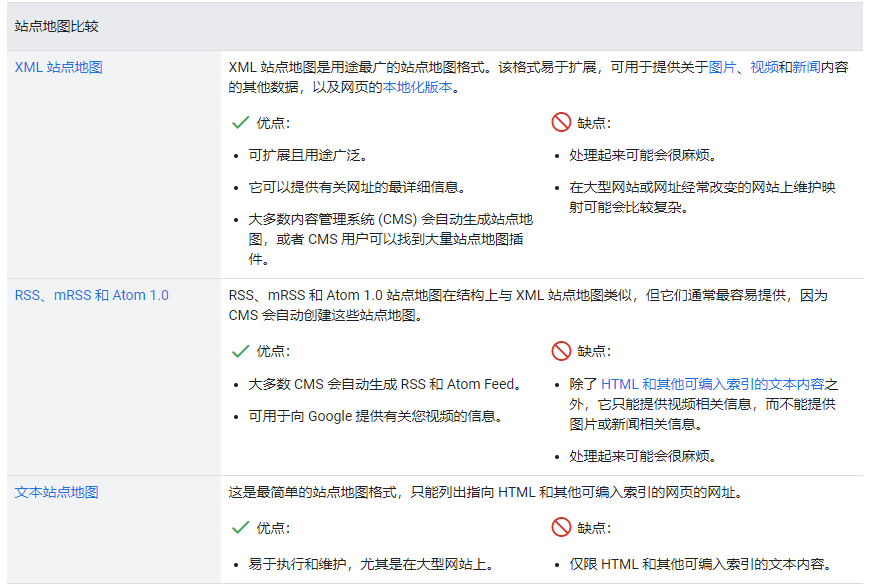The height and width of the screenshot is (584, 869).
Task: Follow the 新闻 link in XML description
Action: [806, 68]
